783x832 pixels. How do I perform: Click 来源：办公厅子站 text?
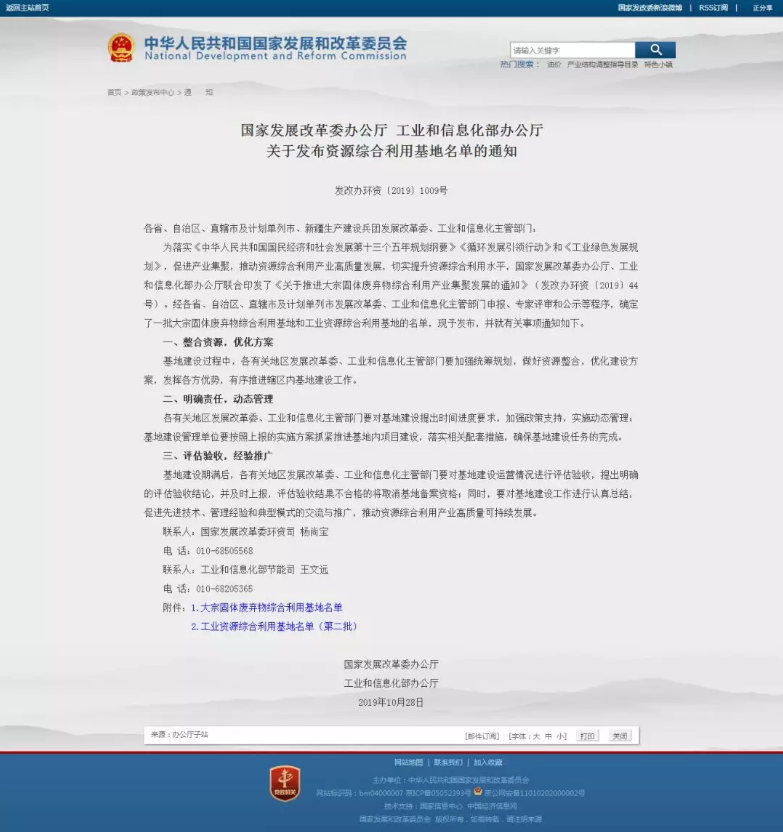[x=179, y=735]
